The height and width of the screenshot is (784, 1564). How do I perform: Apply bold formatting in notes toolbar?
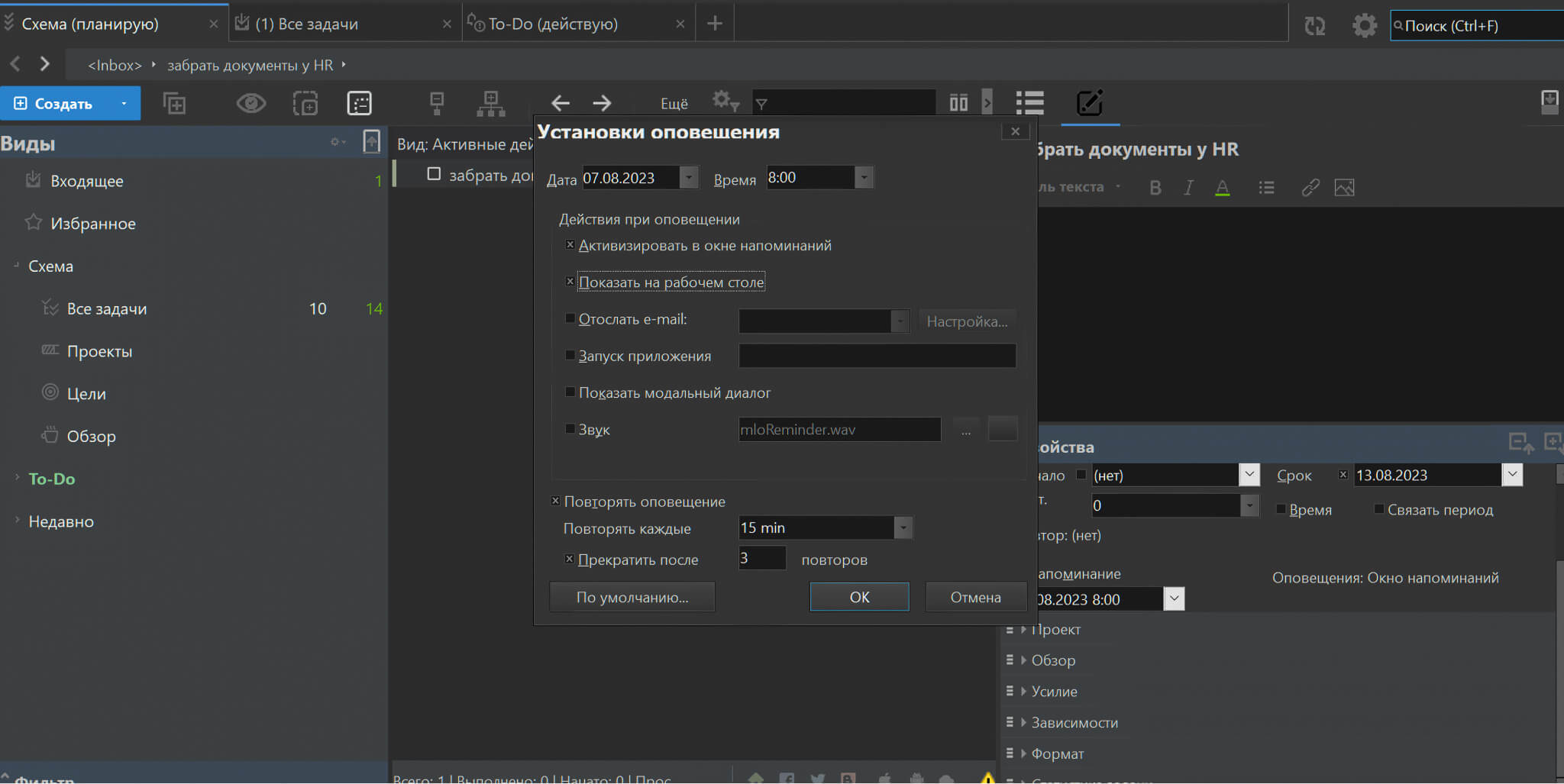(1155, 188)
